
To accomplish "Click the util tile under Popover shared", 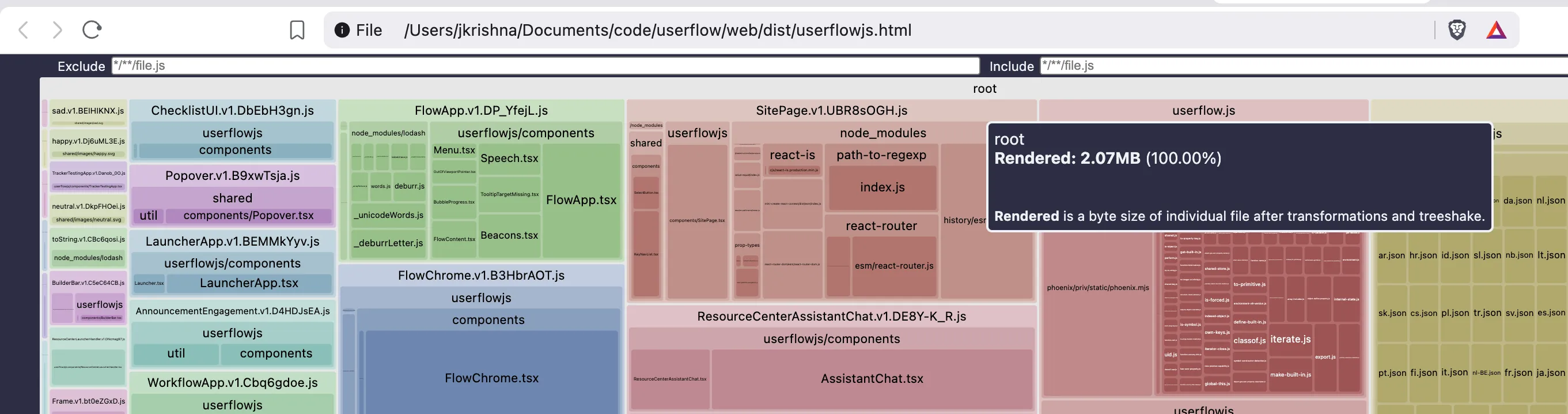I will pyautogui.click(x=149, y=215).
